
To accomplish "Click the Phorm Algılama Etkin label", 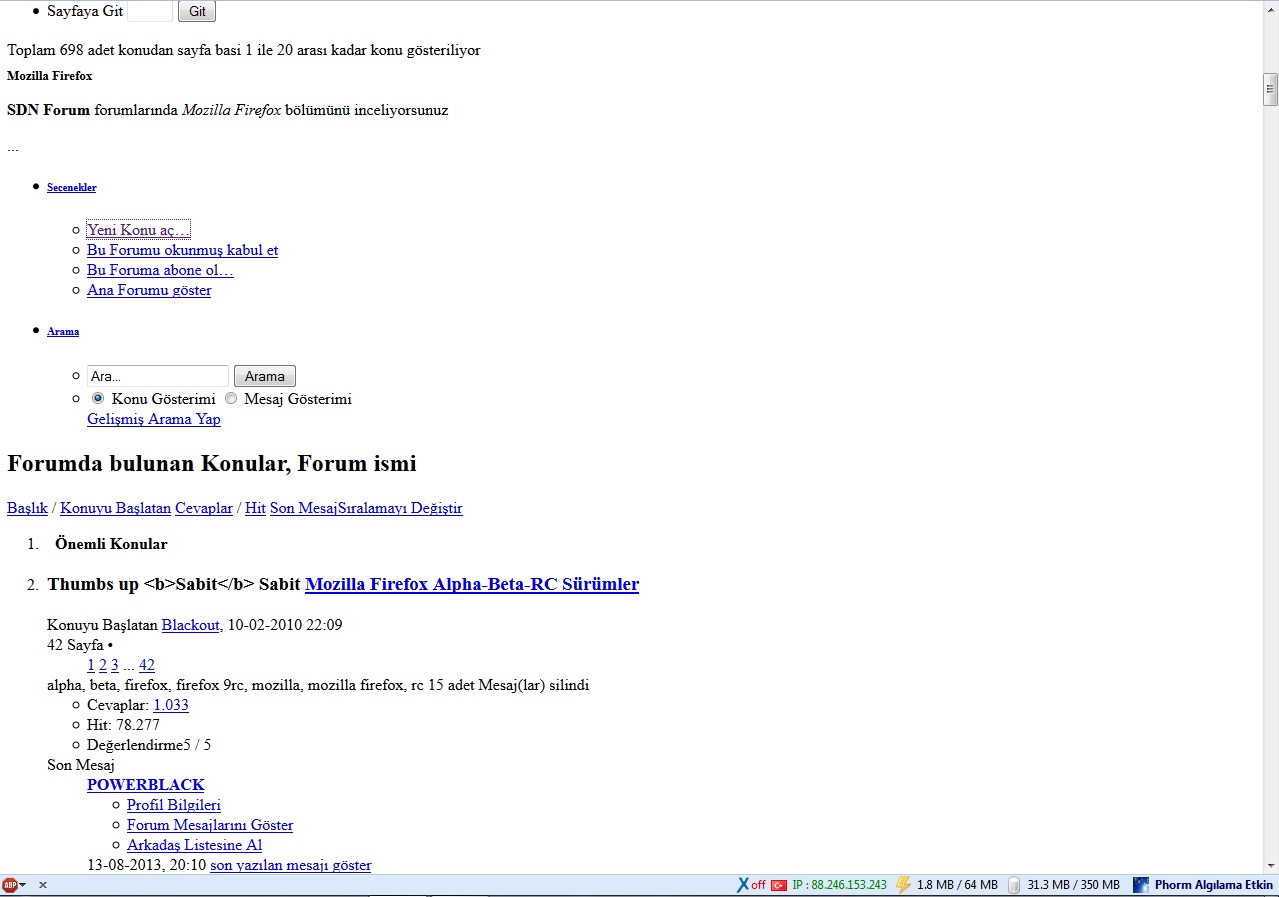I will 1214,885.
